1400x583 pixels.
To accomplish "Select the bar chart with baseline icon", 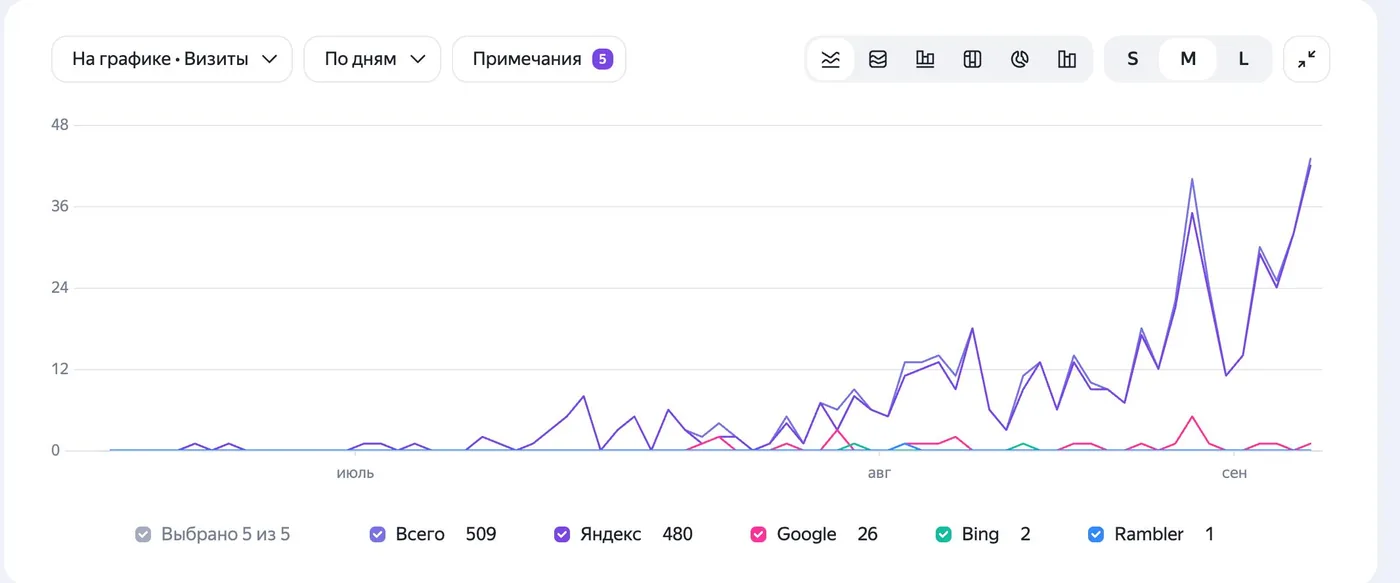I will pyautogui.click(x=925, y=59).
